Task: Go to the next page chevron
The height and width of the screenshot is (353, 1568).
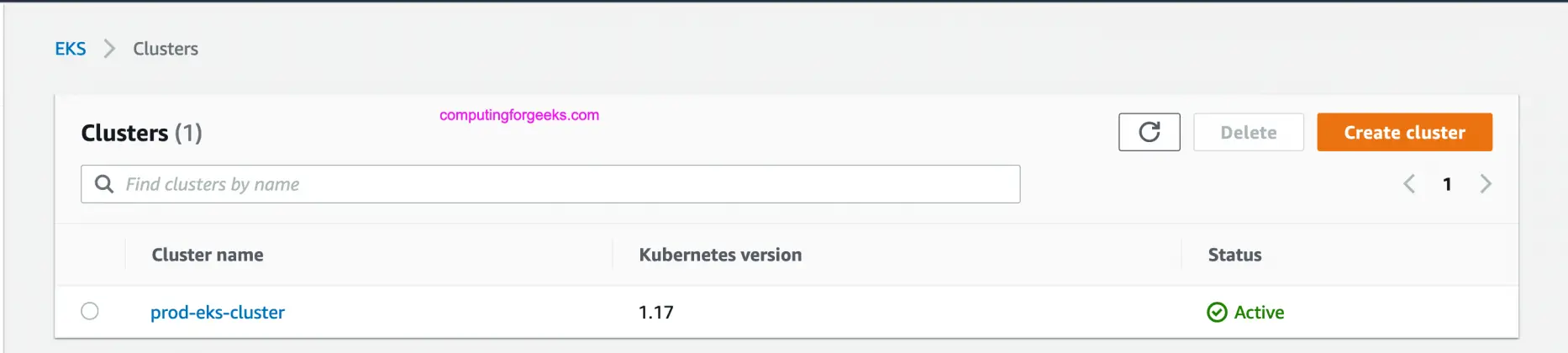Action: [x=1485, y=184]
